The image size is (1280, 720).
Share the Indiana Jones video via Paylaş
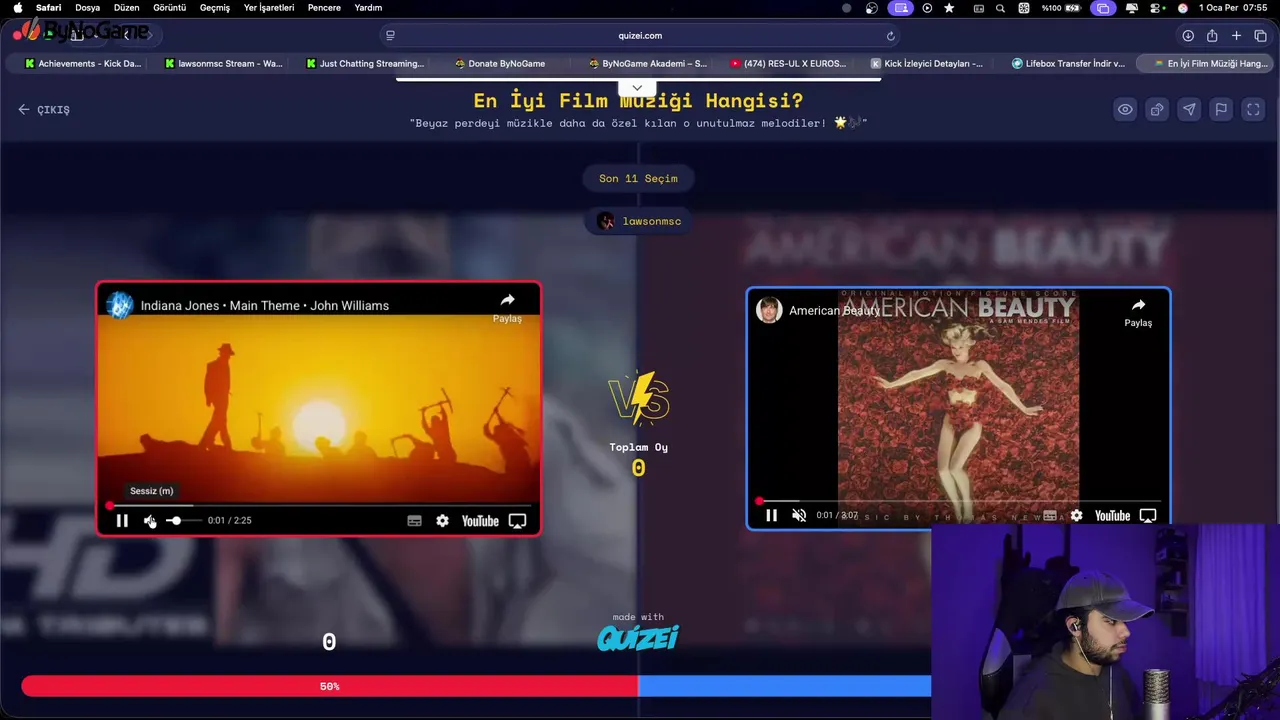507,307
